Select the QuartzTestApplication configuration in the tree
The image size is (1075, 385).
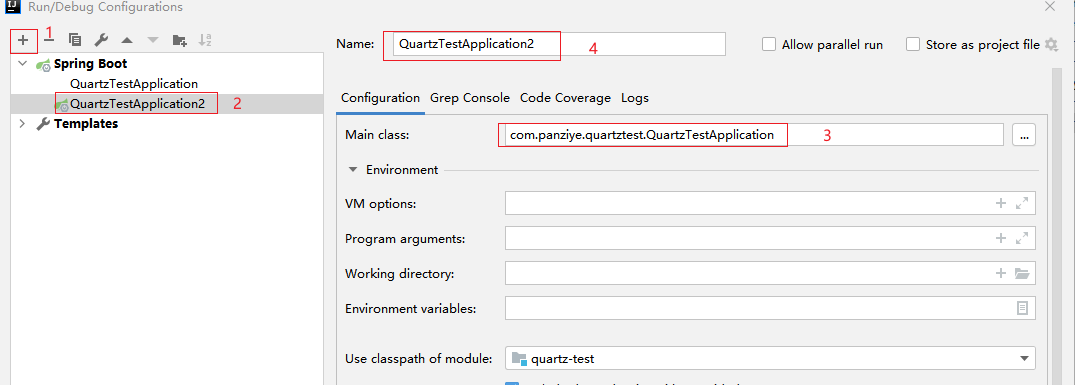[134, 84]
